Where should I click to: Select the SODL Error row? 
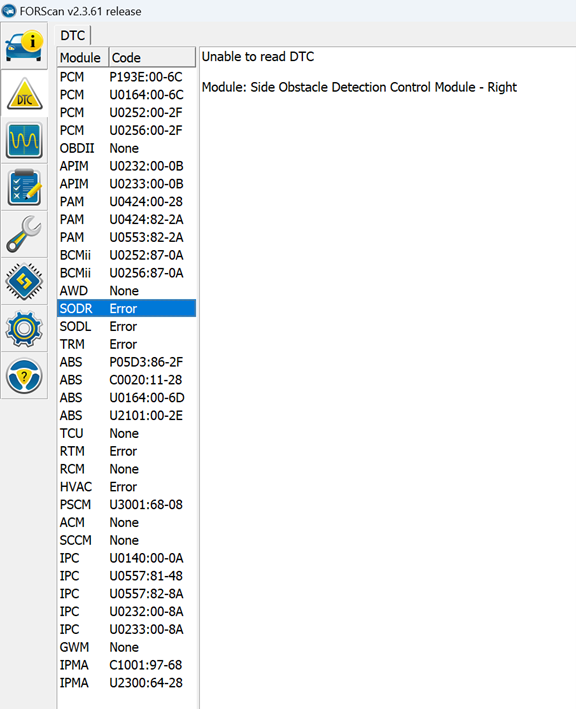point(127,326)
